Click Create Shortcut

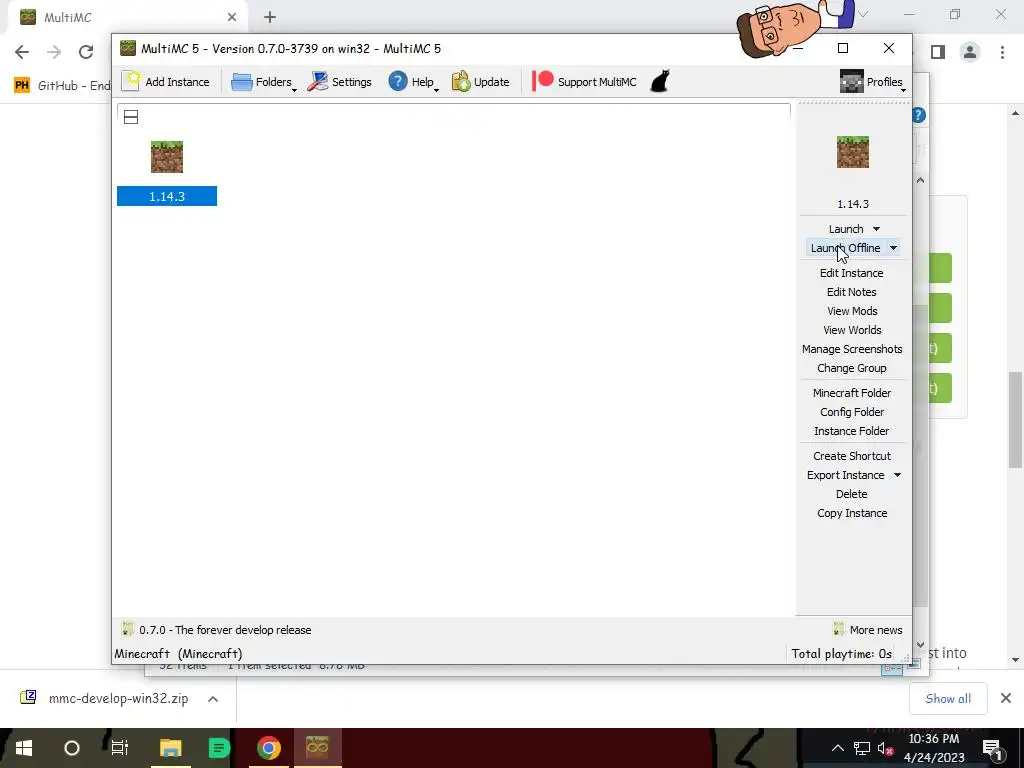pos(852,456)
